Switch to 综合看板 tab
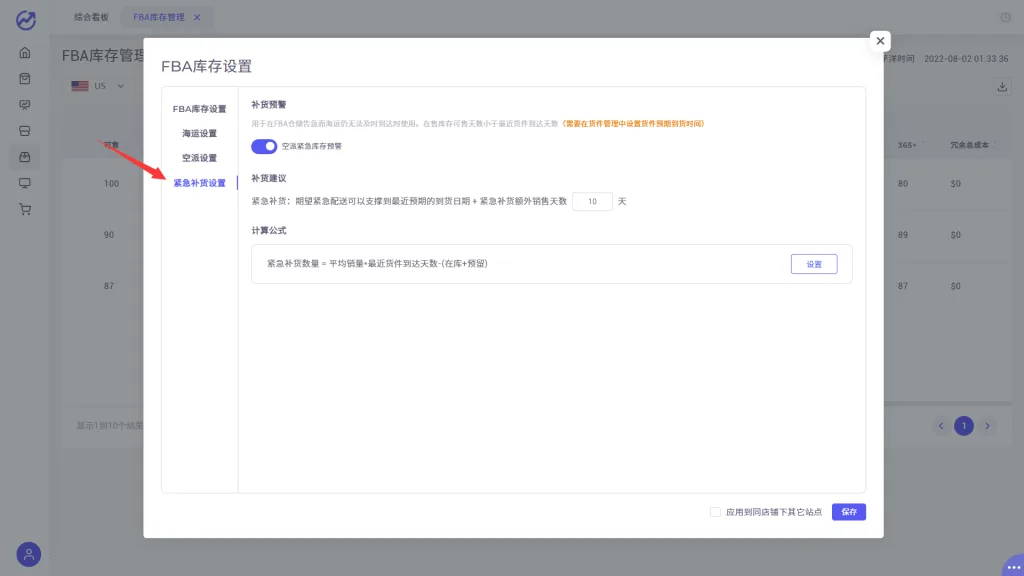Image resolution: width=1024 pixels, height=576 pixels. click(91, 18)
